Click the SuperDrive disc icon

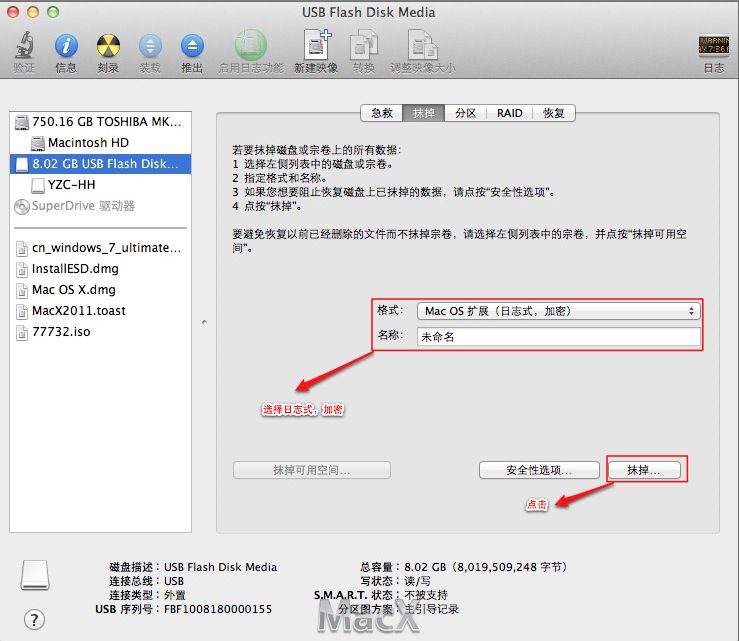tap(22, 206)
